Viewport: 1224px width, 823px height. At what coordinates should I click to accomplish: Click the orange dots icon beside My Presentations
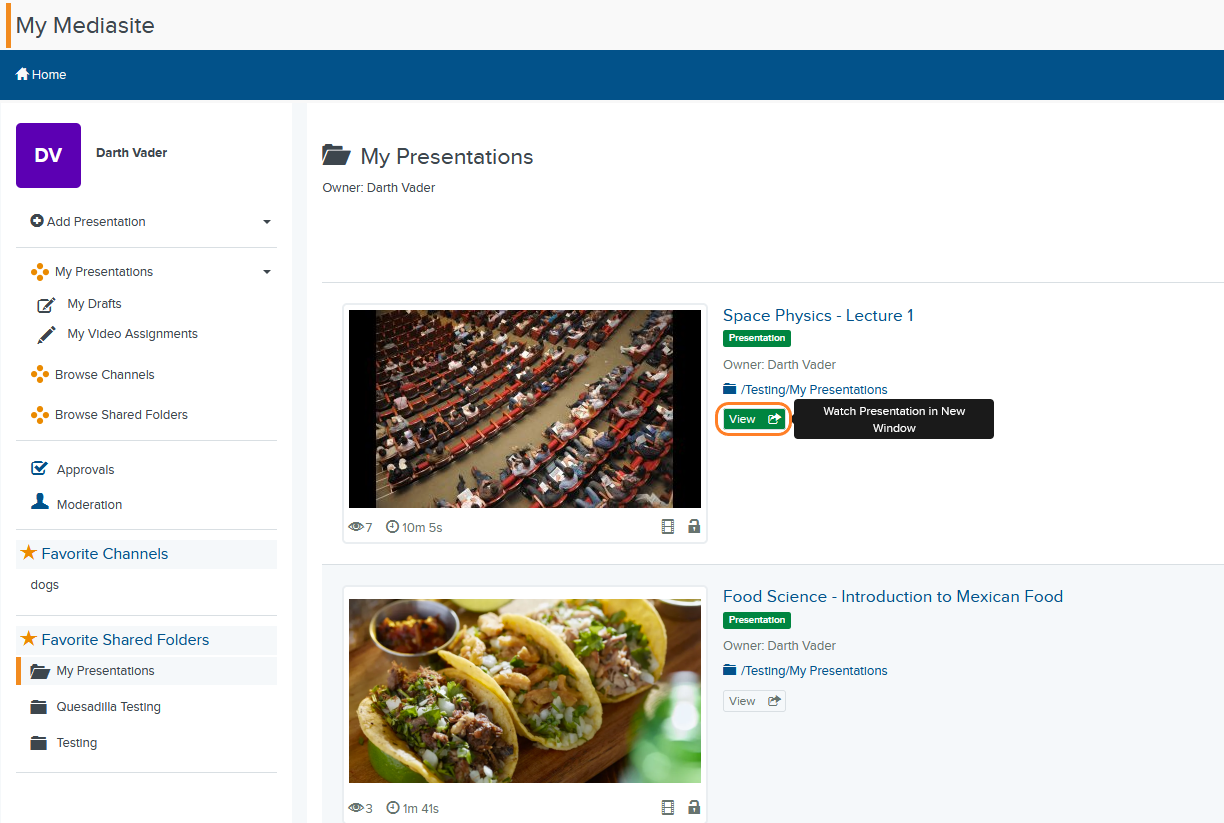[40, 272]
